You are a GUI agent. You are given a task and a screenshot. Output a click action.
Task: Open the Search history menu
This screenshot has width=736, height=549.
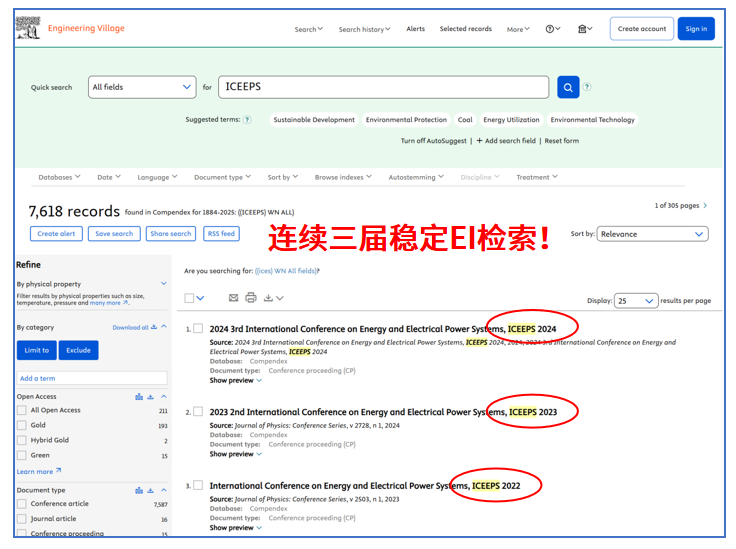pyautogui.click(x=364, y=29)
